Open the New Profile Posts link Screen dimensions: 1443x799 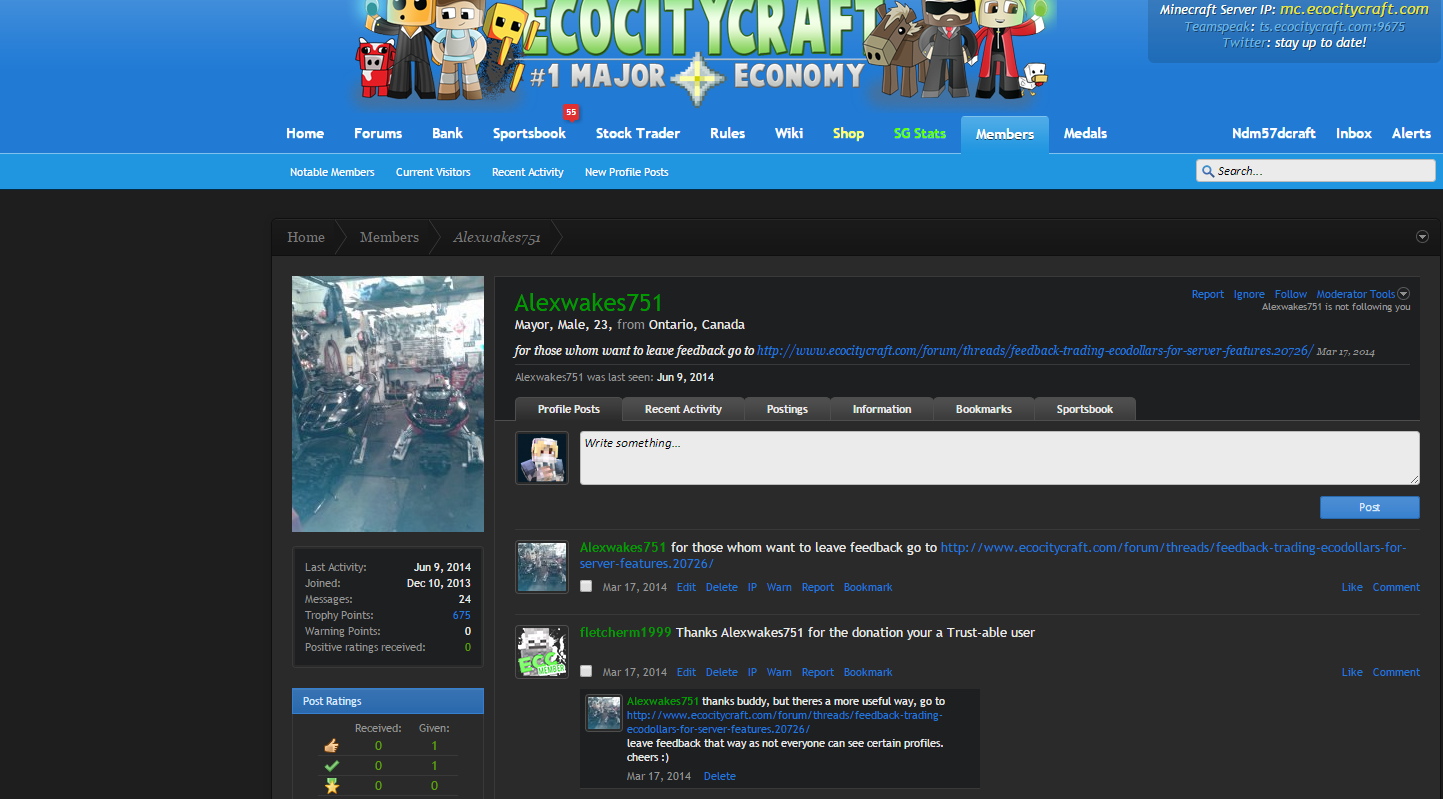[x=627, y=172]
